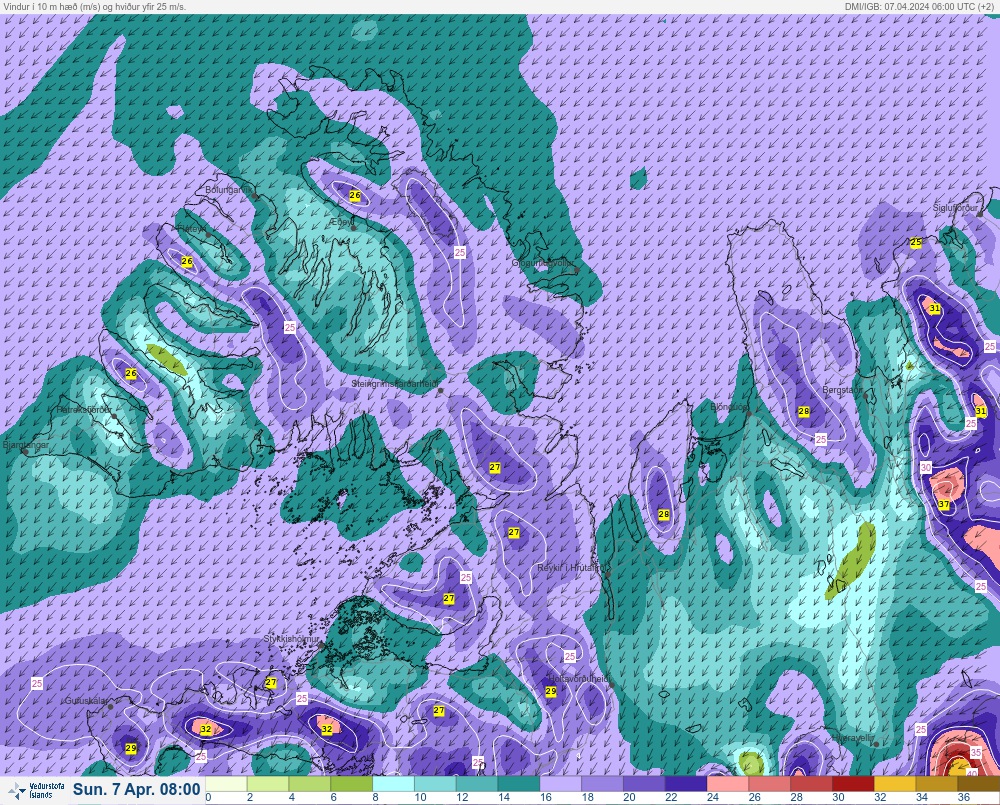
Task: Click the brown legend swatch above 36
Action: tap(978, 783)
